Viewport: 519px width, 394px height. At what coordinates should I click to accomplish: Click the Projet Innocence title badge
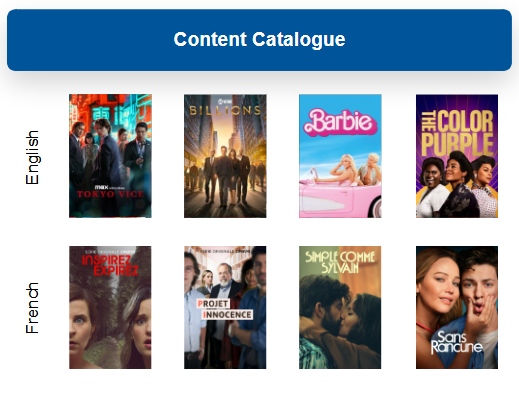click(225, 309)
